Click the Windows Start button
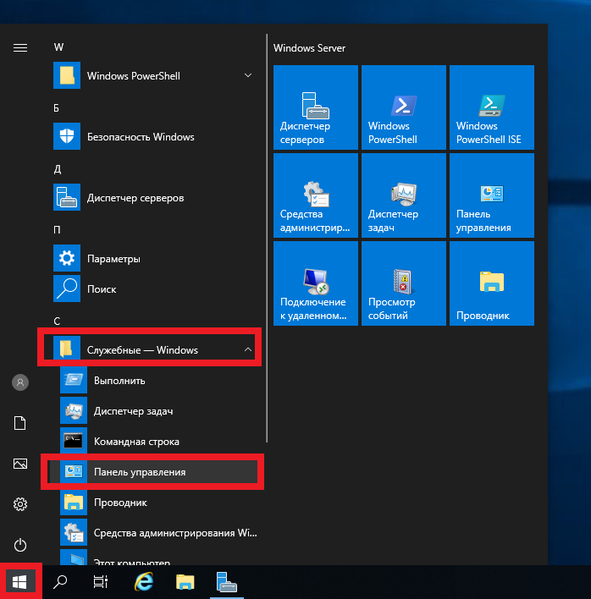Image resolution: width=591 pixels, height=599 pixels. 19,582
